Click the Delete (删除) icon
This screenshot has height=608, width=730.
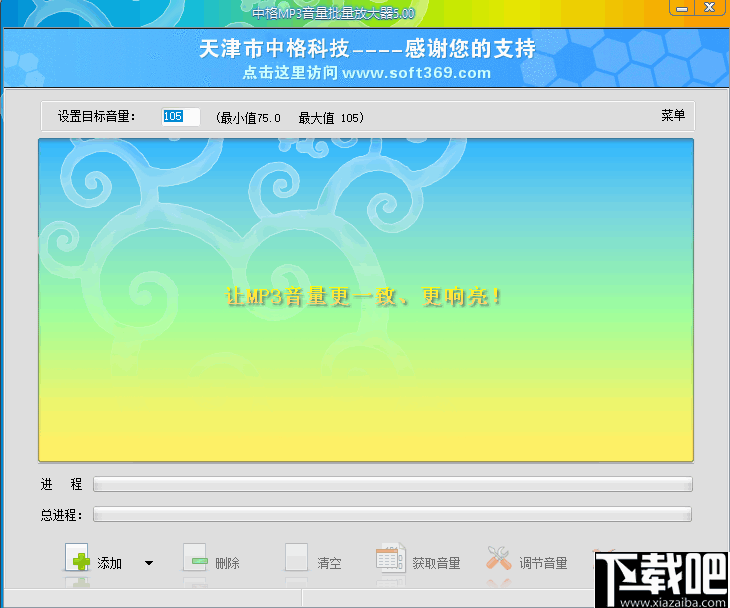coord(195,557)
